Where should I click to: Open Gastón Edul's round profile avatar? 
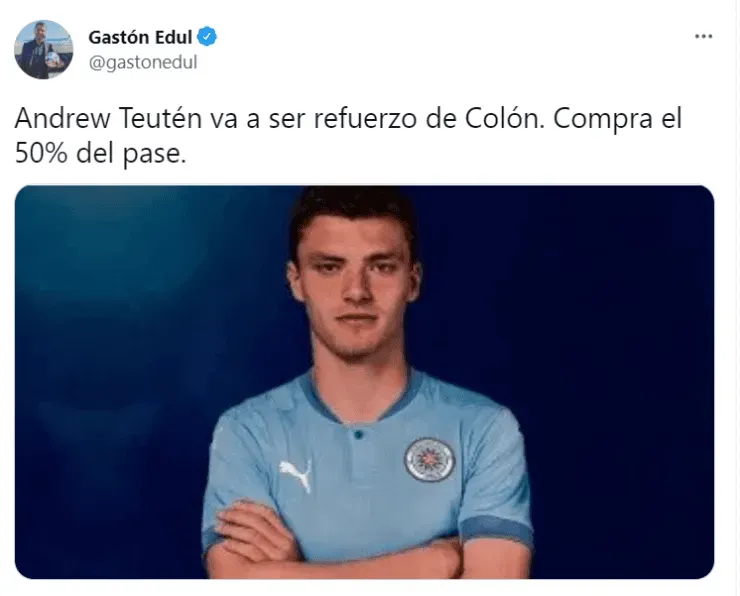click(43, 49)
